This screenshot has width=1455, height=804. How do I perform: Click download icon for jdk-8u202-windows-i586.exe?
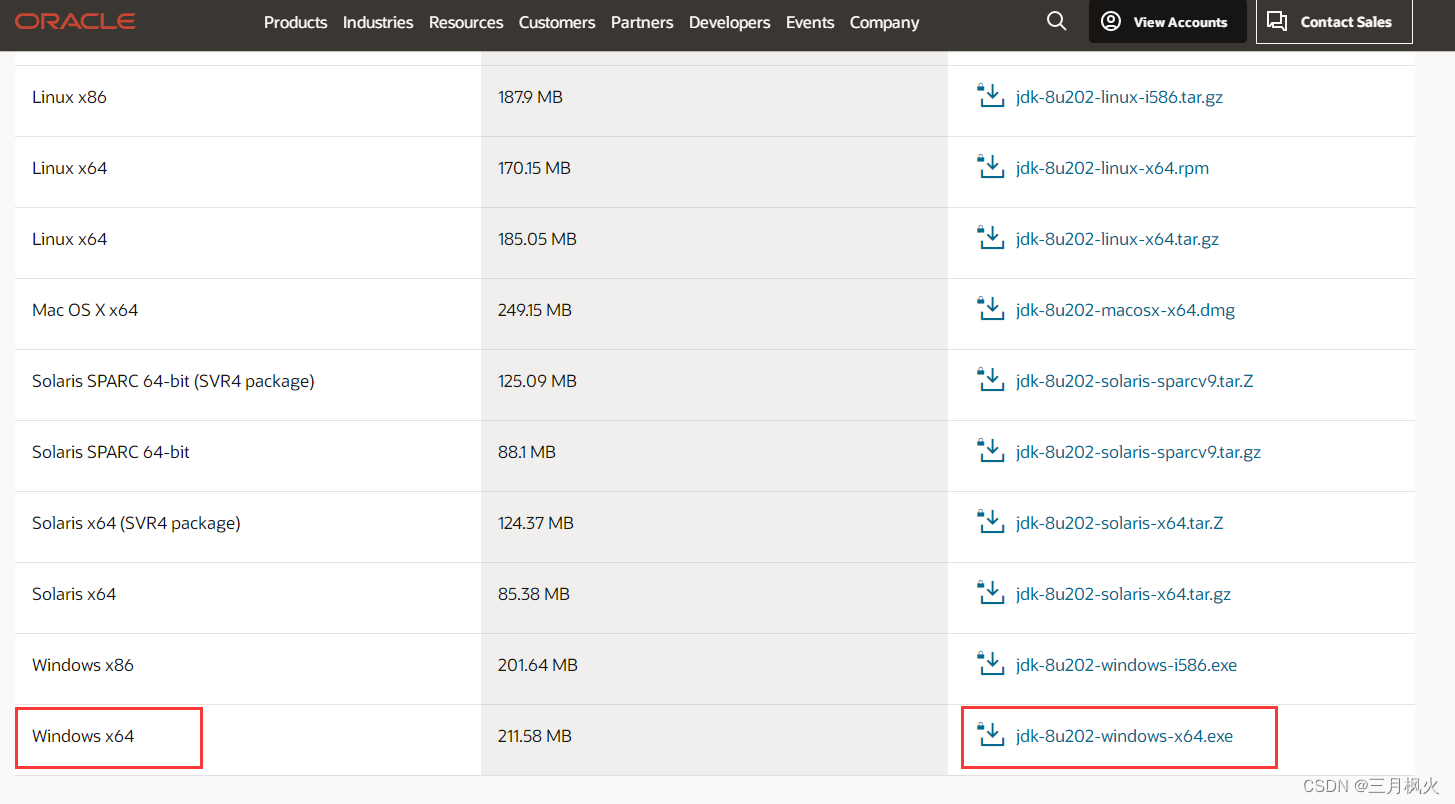tap(990, 664)
